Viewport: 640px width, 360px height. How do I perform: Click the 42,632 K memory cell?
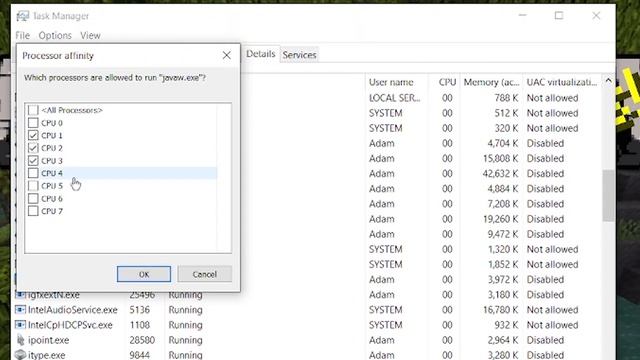tap(500, 173)
